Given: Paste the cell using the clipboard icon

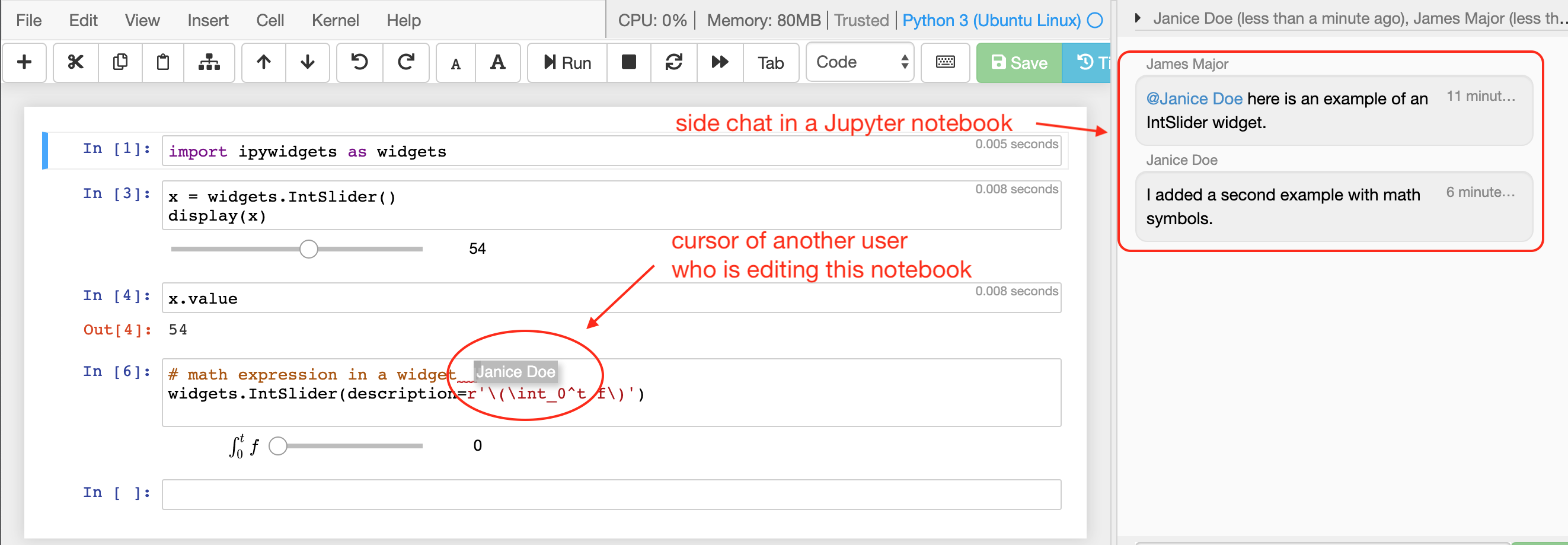Looking at the screenshot, I should [x=162, y=62].
